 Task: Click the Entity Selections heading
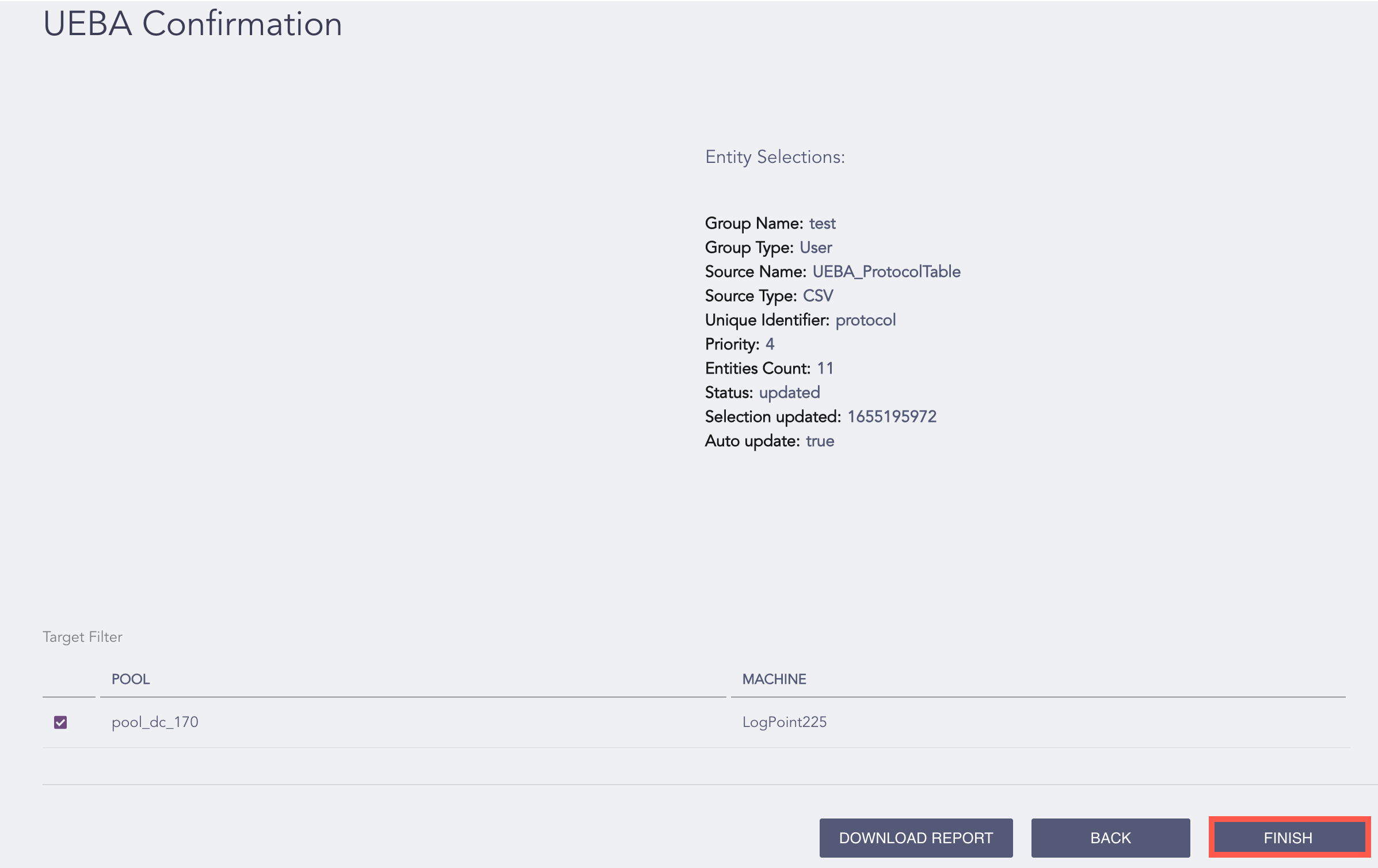775,157
